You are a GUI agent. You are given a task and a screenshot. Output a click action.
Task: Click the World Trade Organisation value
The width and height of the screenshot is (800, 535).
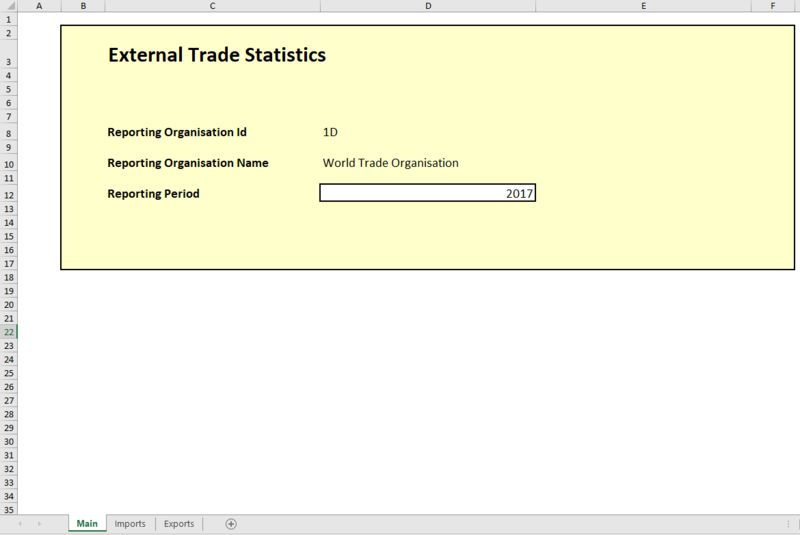391,163
